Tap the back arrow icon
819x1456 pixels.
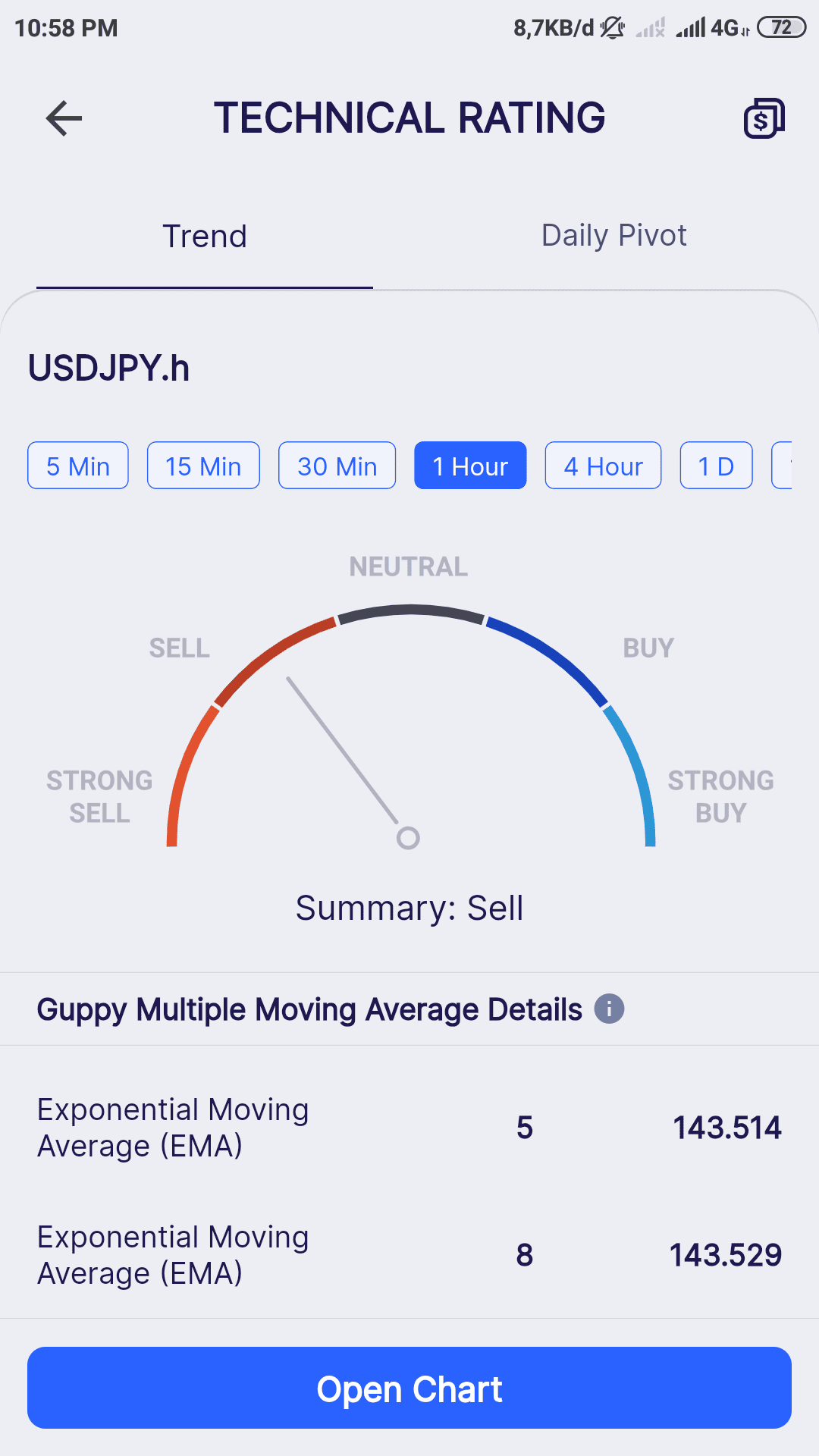click(x=64, y=118)
